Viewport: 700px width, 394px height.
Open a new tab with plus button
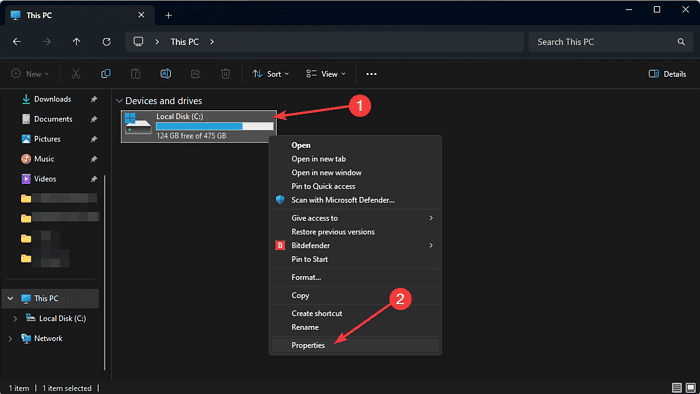point(168,15)
